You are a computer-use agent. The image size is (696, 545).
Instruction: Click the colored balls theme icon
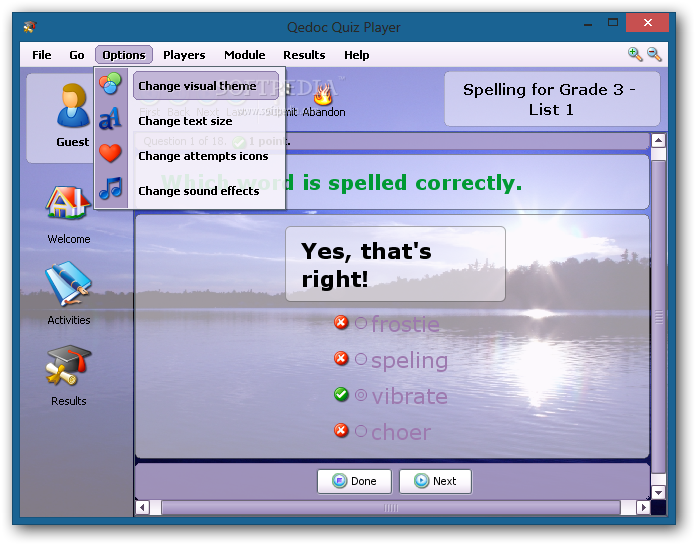110,83
